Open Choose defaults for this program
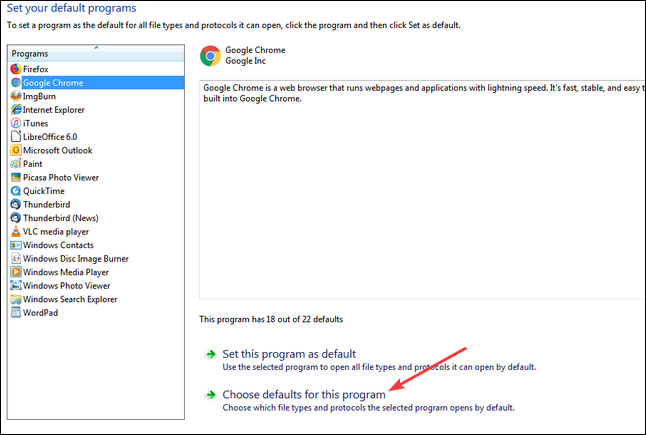This screenshot has width=646, height=435. tap(304, 395)
